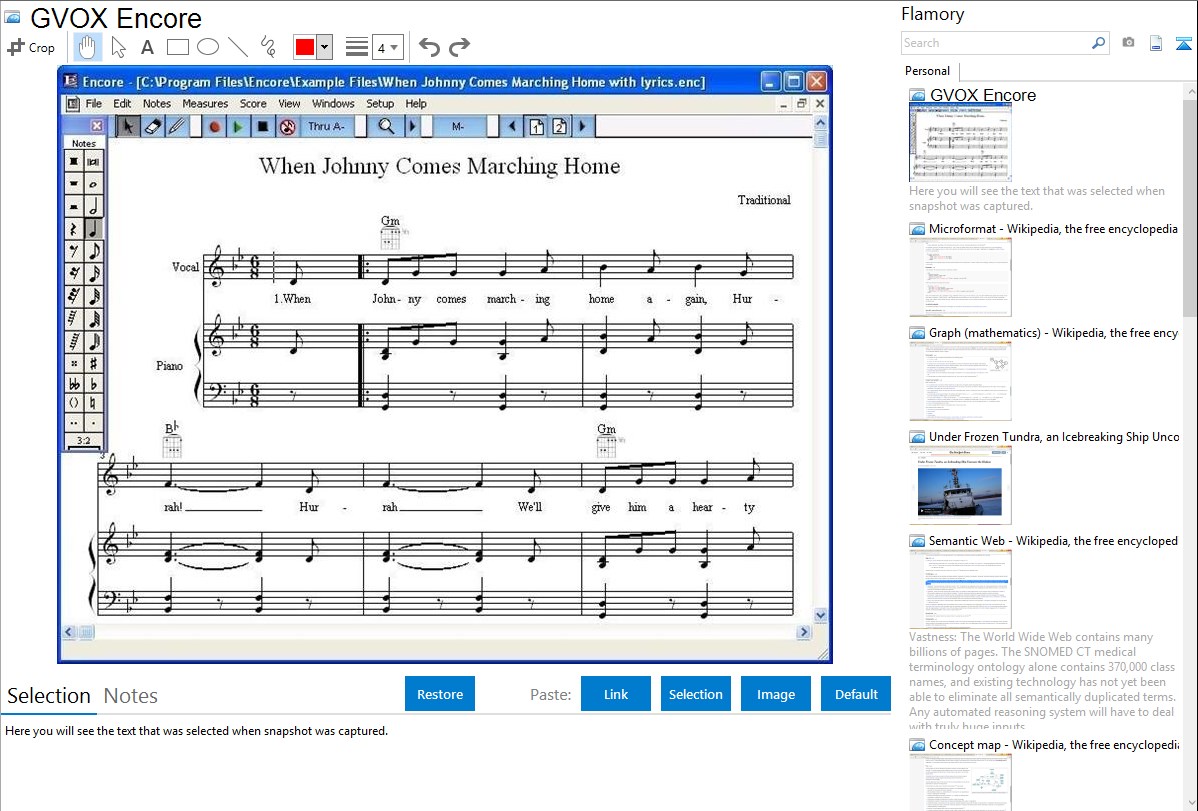Image resolution: width=1198 pixels, height=811 pixels.
Task: Open the Personal tab
Action: tap(927, 71)
